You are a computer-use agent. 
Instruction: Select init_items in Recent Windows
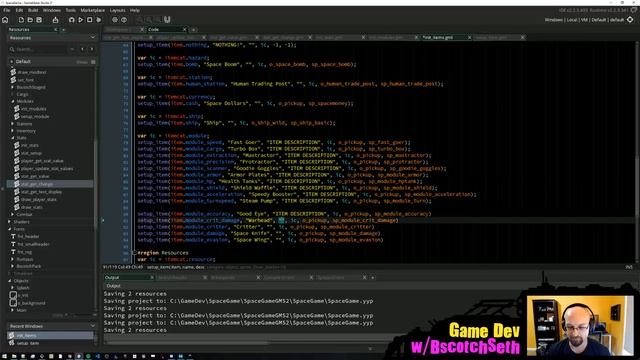pos(50,336)
